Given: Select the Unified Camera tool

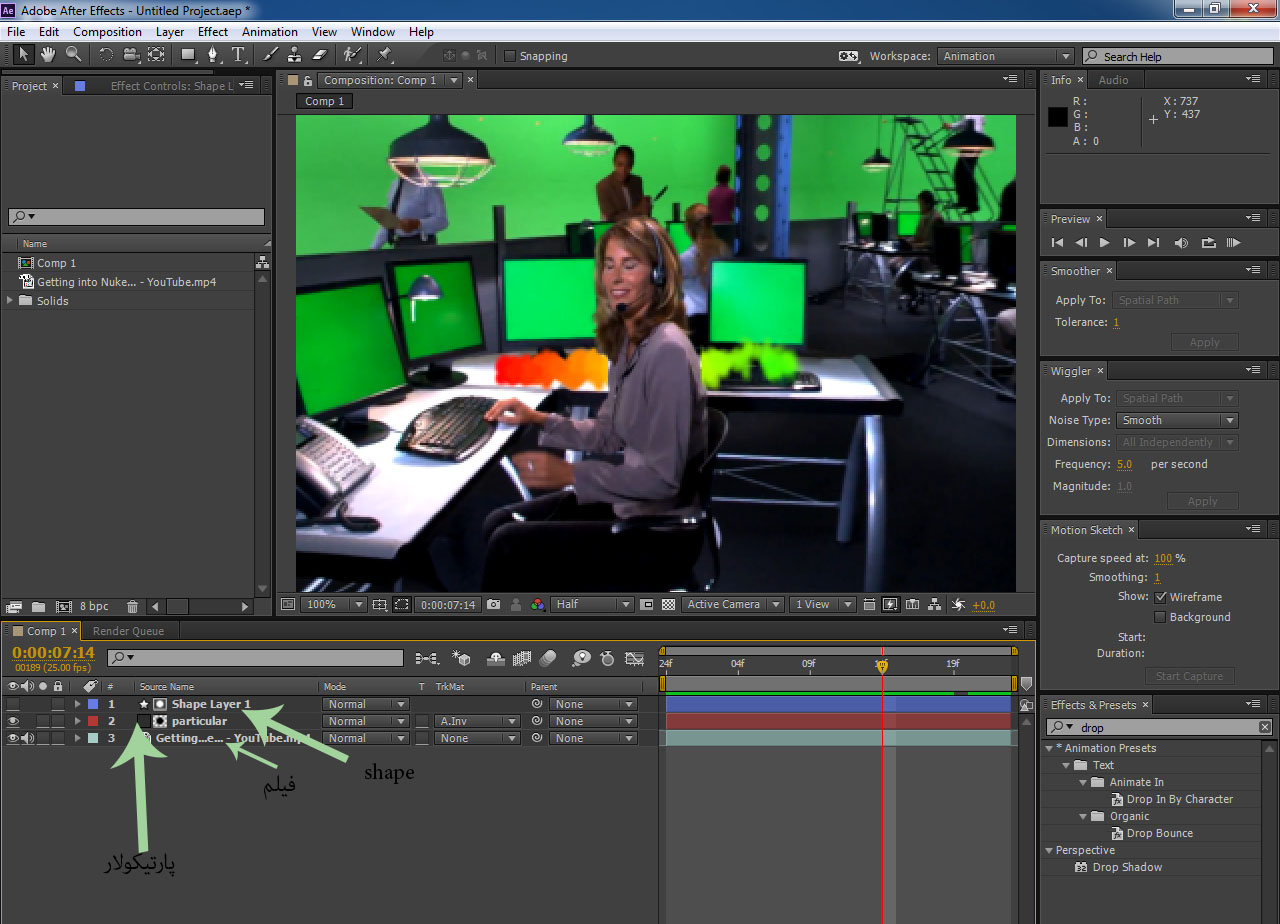Looking at the screenshot, I should [x=131, y=54].
